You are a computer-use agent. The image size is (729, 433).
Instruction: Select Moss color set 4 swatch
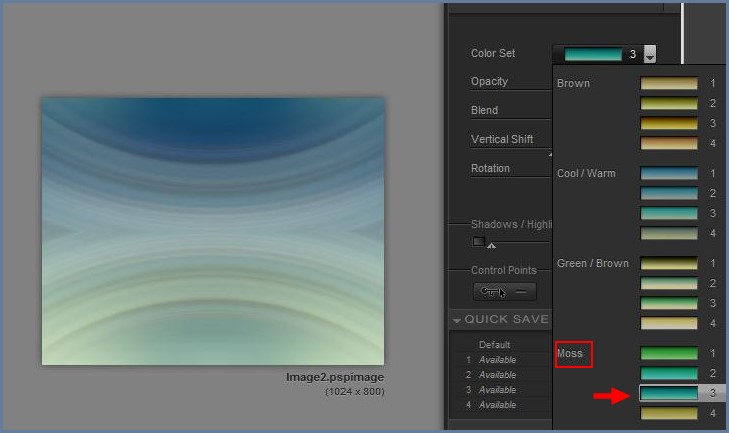[669, 413]
